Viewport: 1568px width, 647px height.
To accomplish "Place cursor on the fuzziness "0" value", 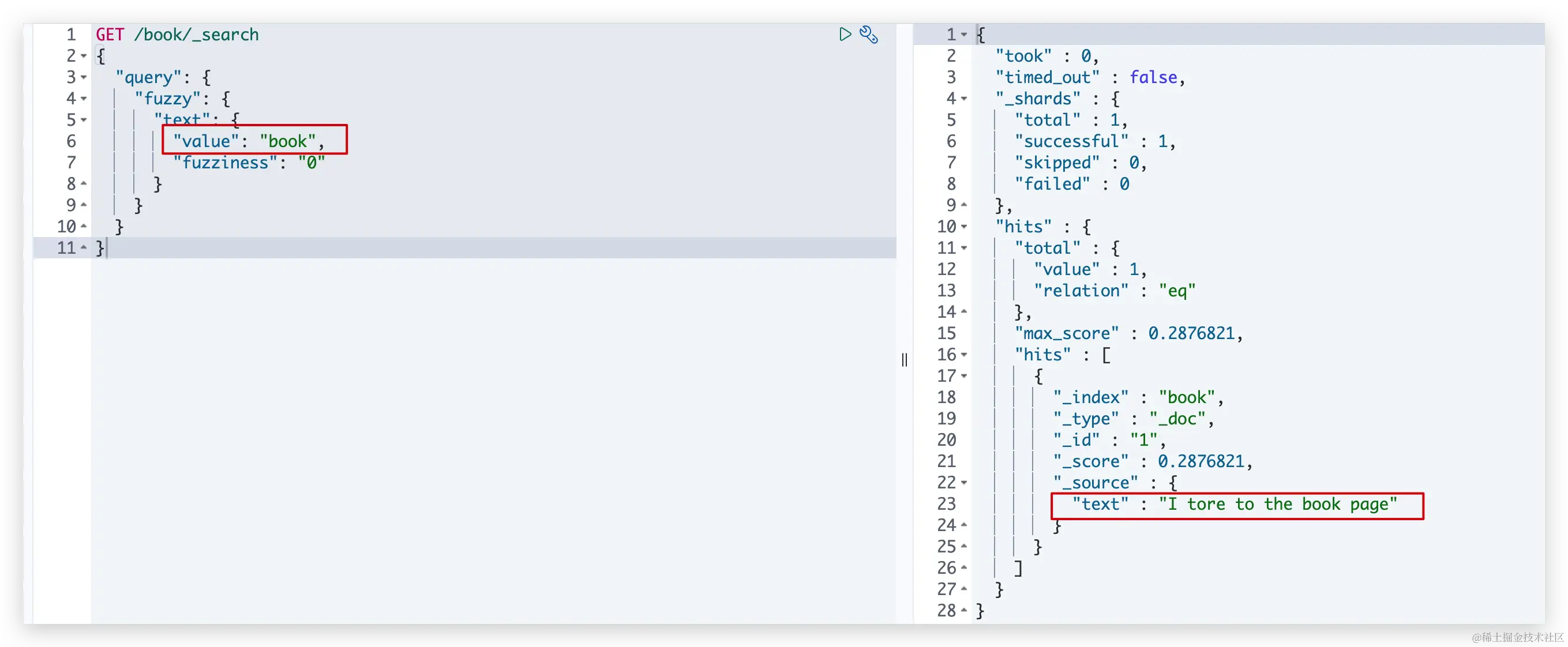I will click(x=312, y=163).
